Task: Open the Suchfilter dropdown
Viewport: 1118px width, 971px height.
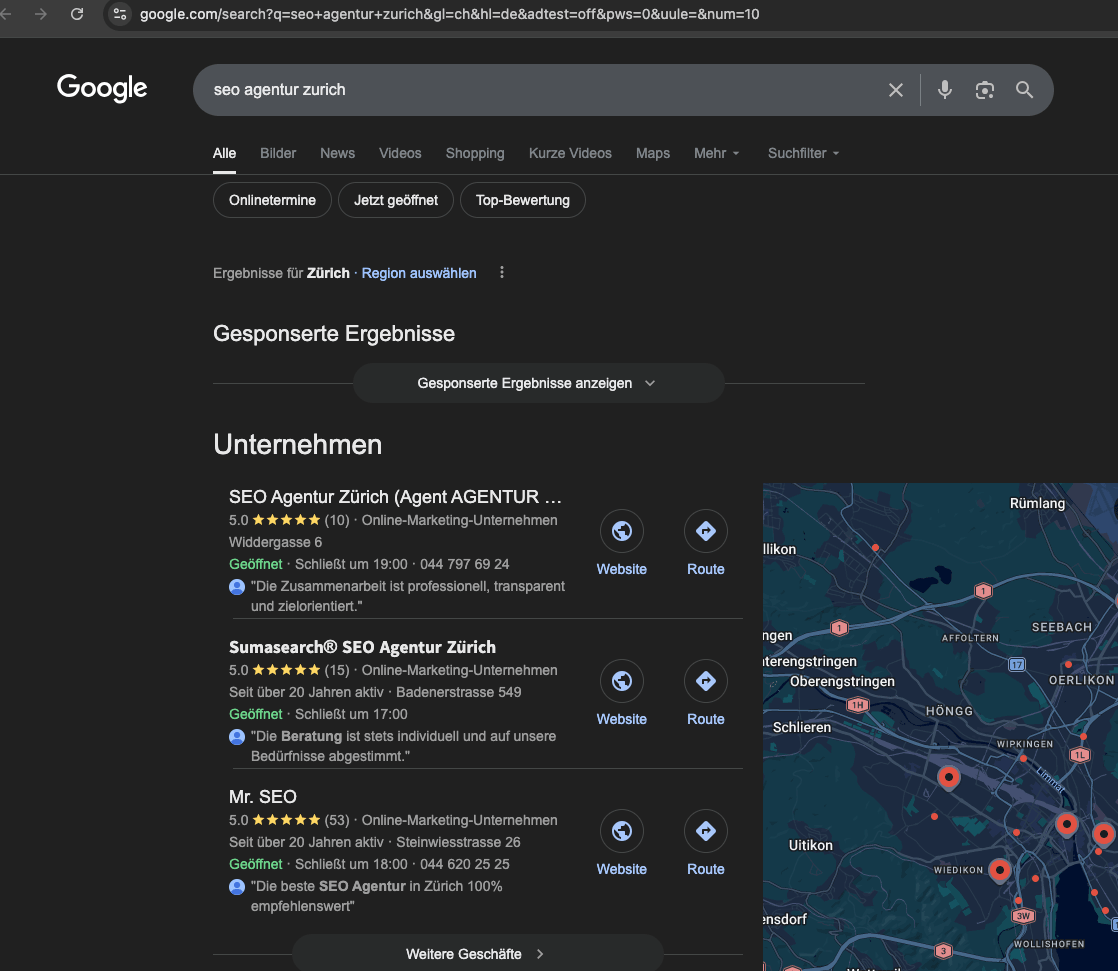Action: point(804,153)
